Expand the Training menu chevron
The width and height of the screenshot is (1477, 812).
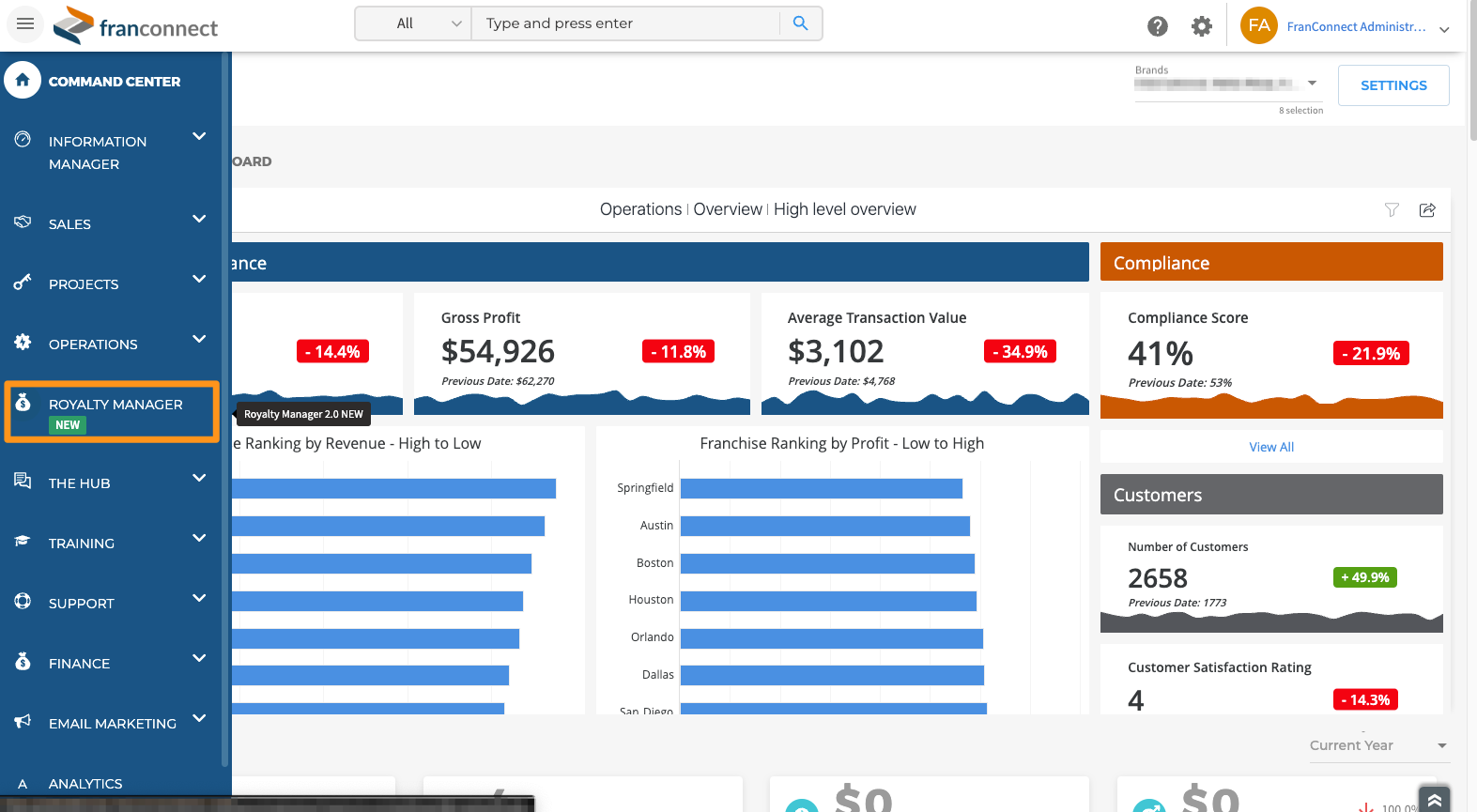(x=199, y=538)
